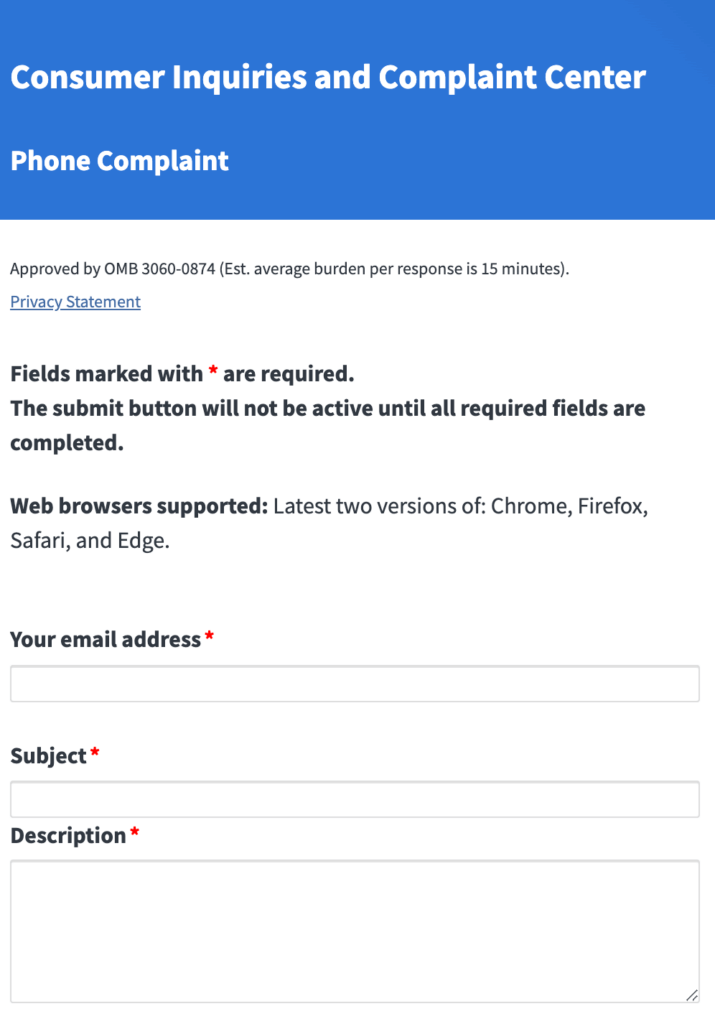Click the red asterisk beside Description
715x1024 pixels.
point(134,834)
